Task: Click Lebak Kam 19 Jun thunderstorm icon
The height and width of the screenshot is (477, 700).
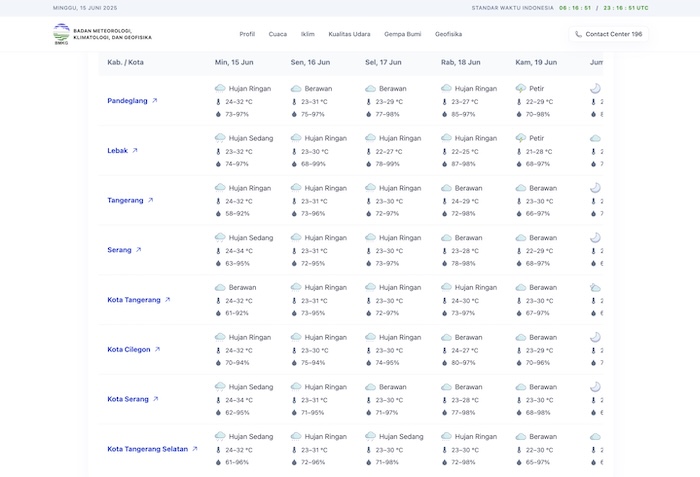Action: tap(521, 138)
